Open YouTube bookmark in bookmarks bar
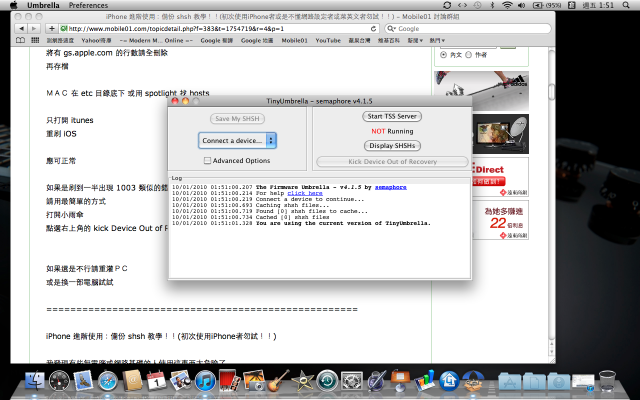This screenshot has width=640, height=400. point(328,40)
